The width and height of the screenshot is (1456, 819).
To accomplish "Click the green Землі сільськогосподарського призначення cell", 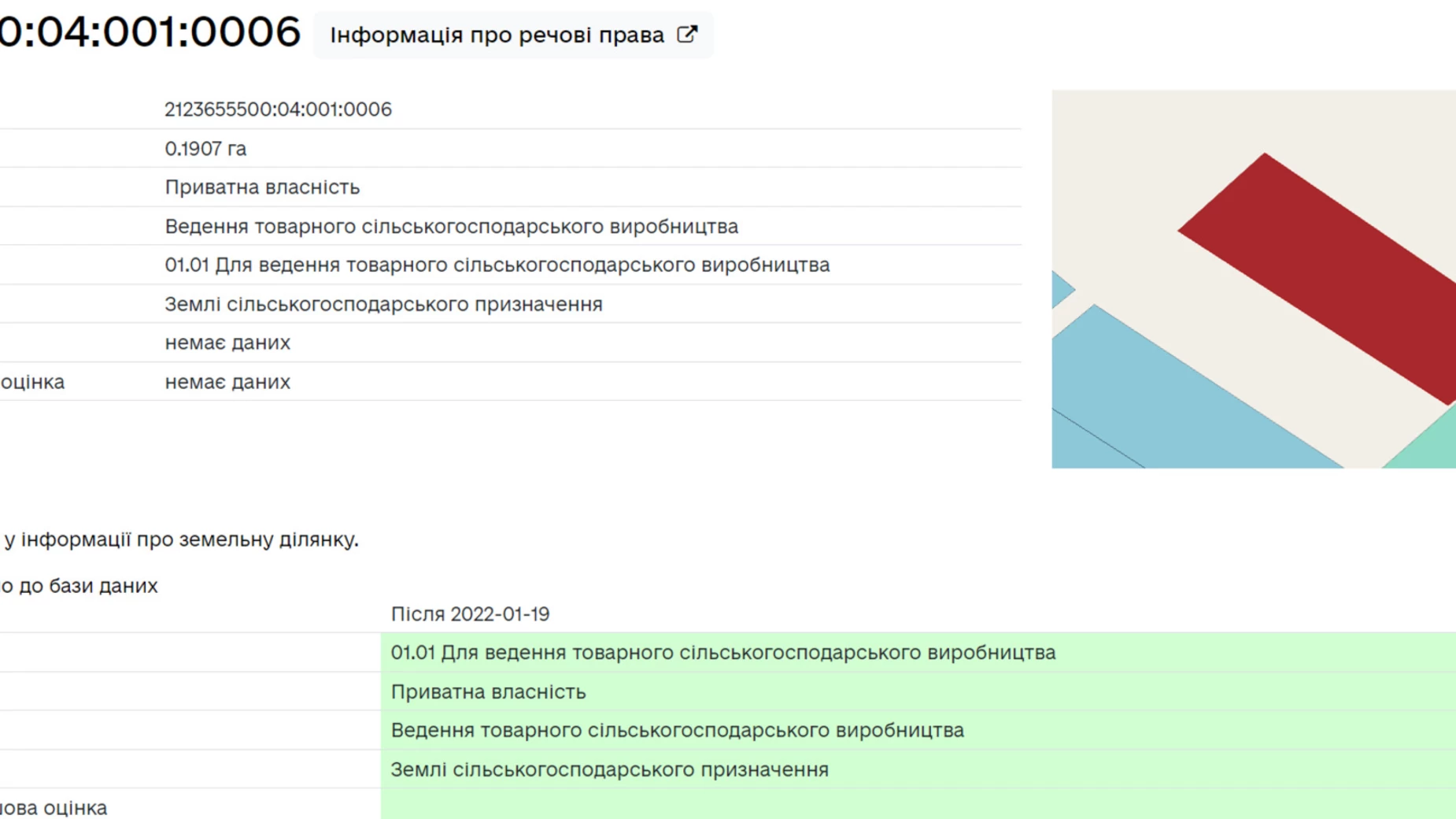I will click(x=918, y=769).
